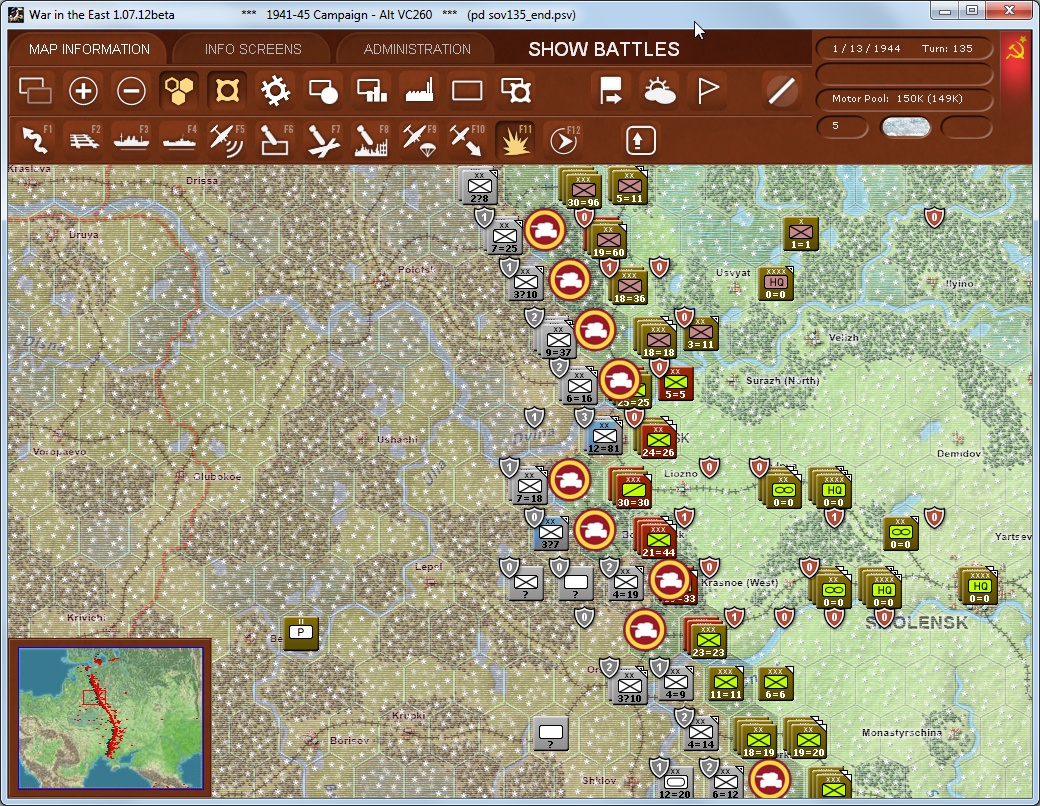Select the 18=19 green Soviet stack

[x=756, y=738]
